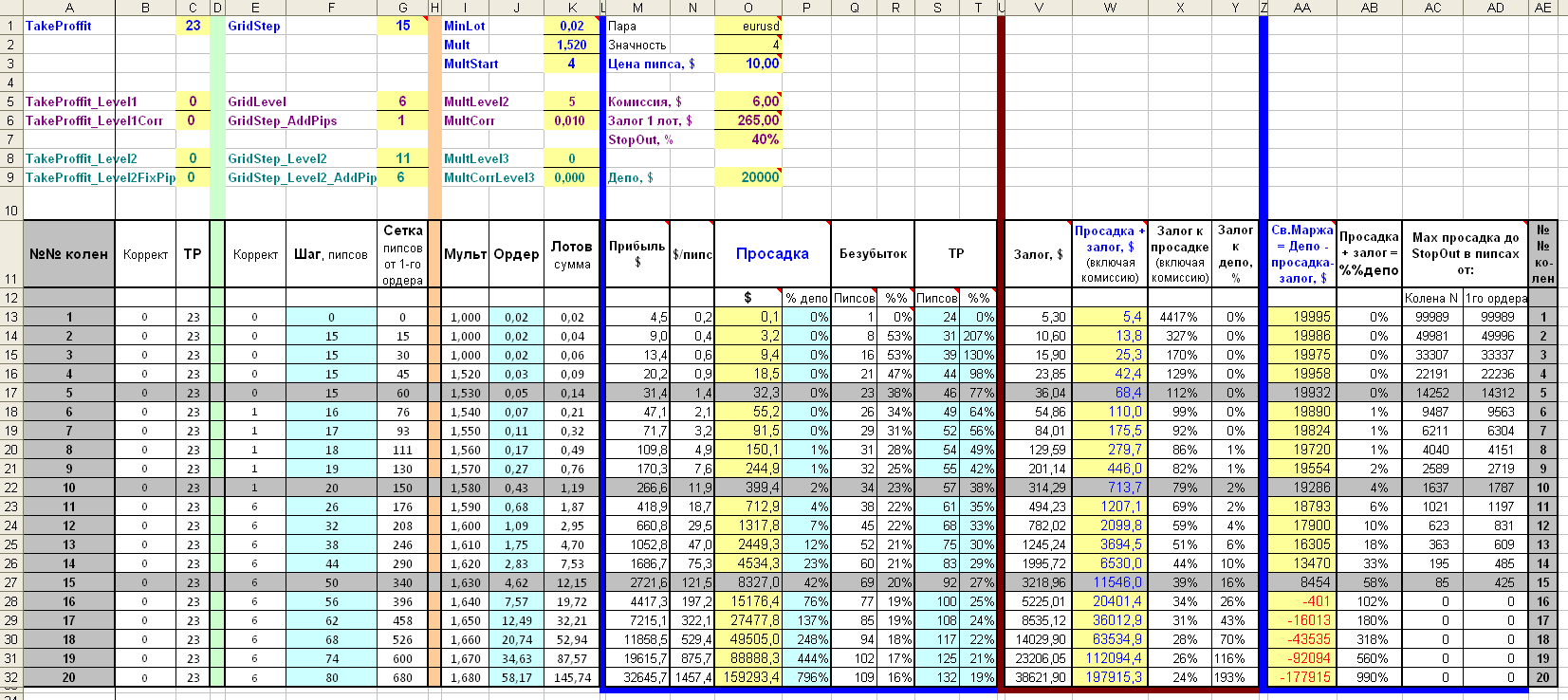Select the Mult parameter value 1,520 in row 2
1568x700 pixels.
click(x=572, y=45)
